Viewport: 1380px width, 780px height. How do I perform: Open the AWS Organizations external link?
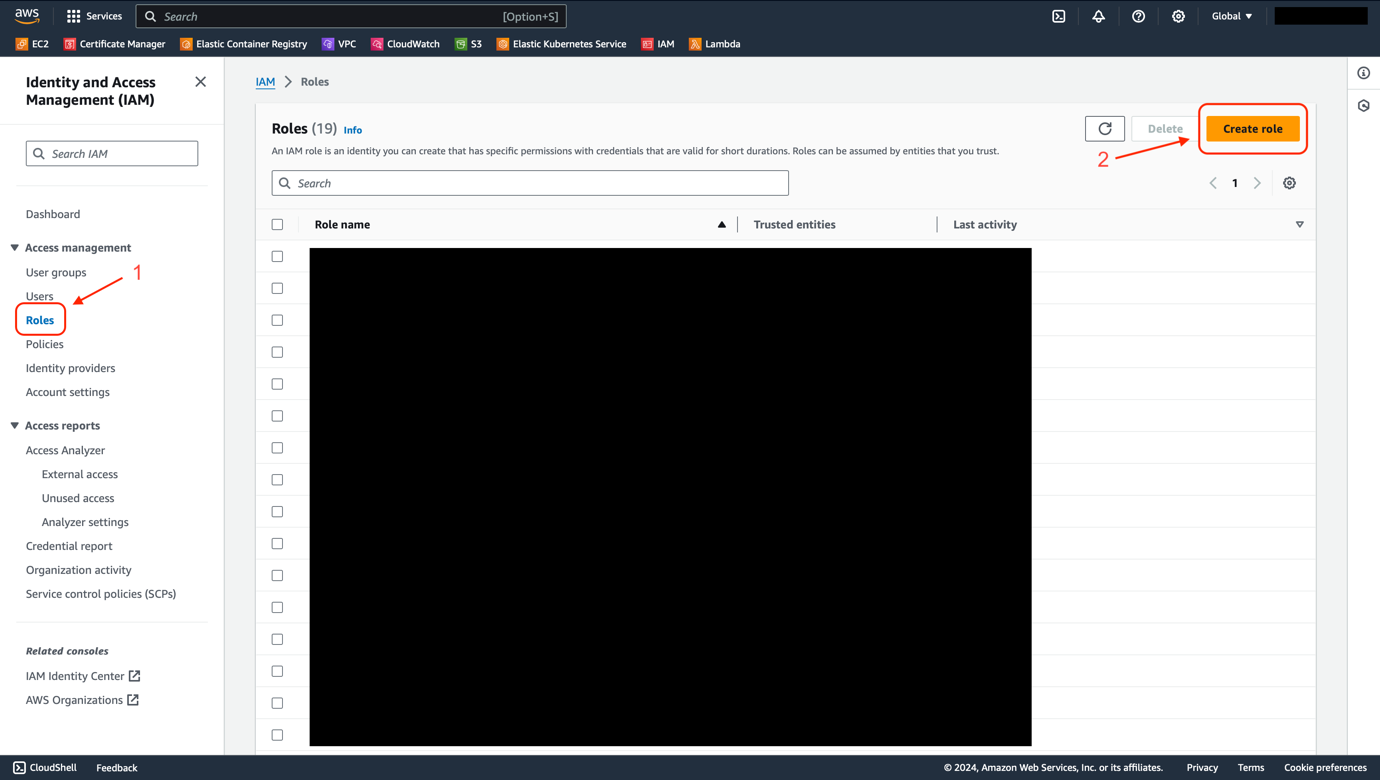pos(82,700)
